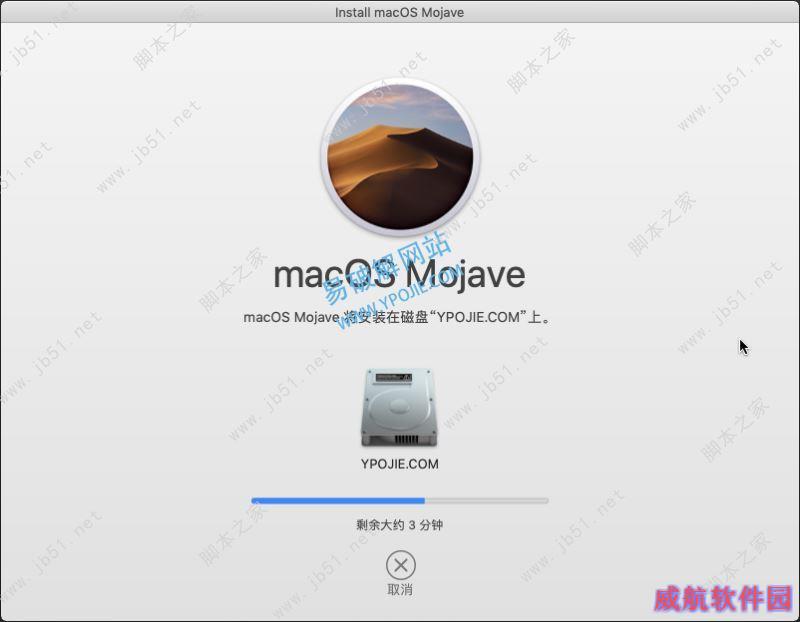Click the install destination description sentence
The width and height of the screenshot is (800, 622).
click(397, 317)
